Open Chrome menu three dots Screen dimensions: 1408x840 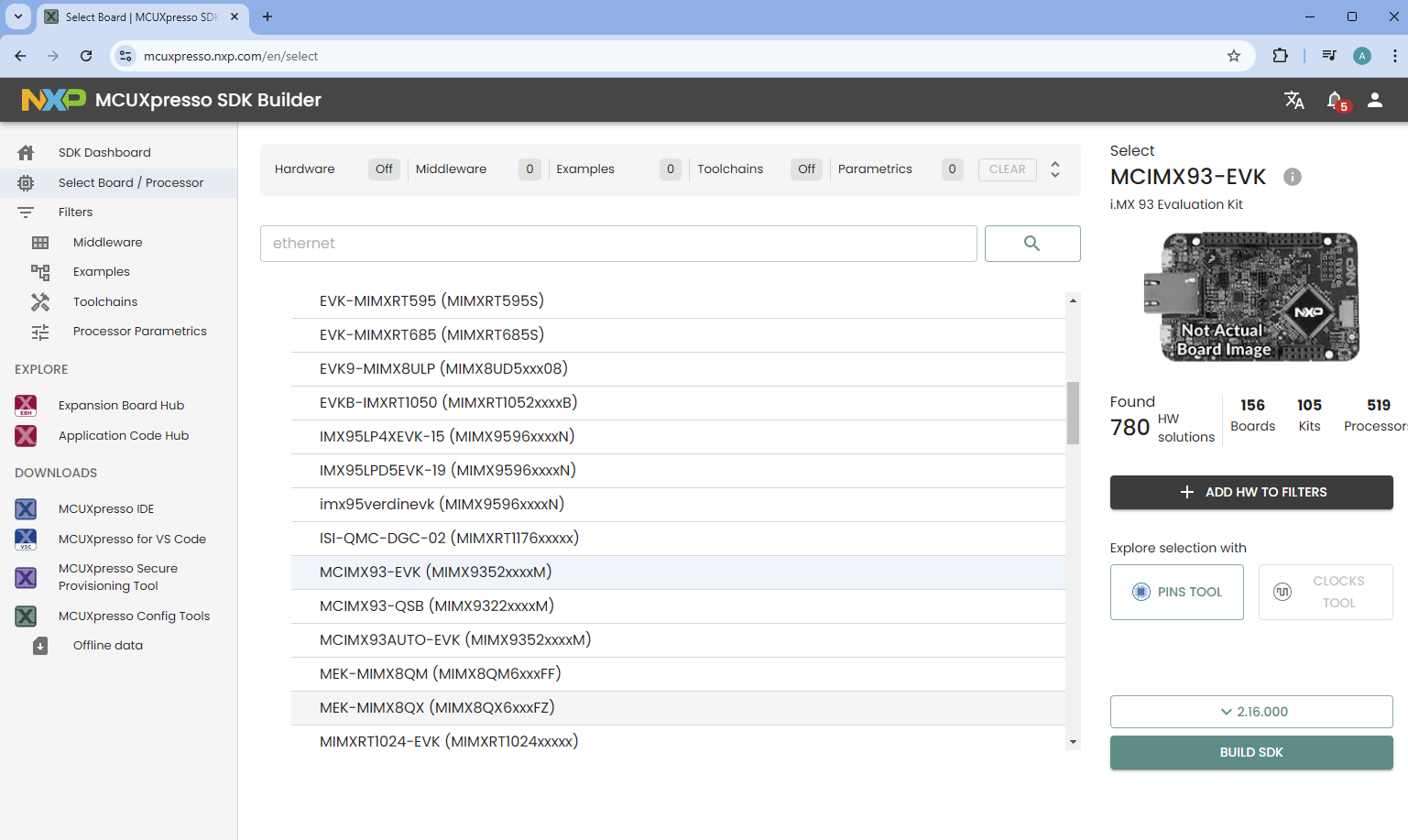click(x=1394, y=56)
